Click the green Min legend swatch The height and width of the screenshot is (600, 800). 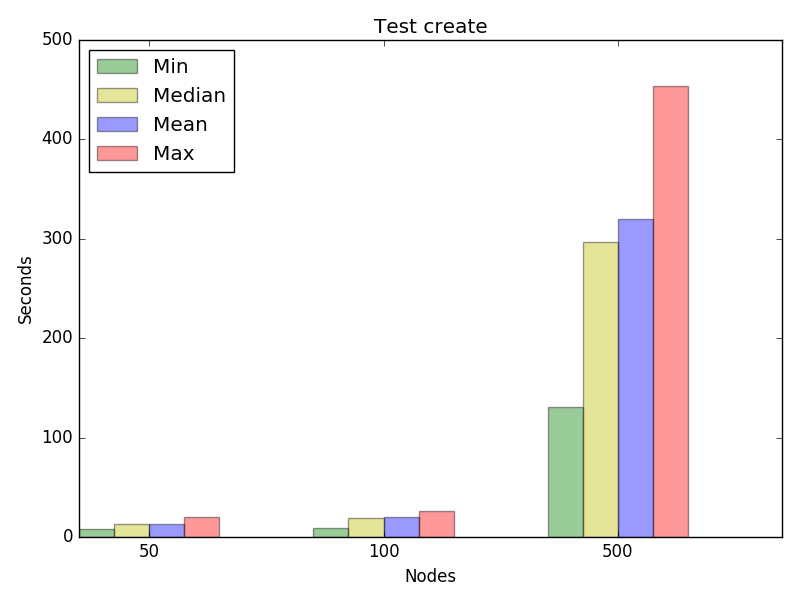tap(117, 67)
